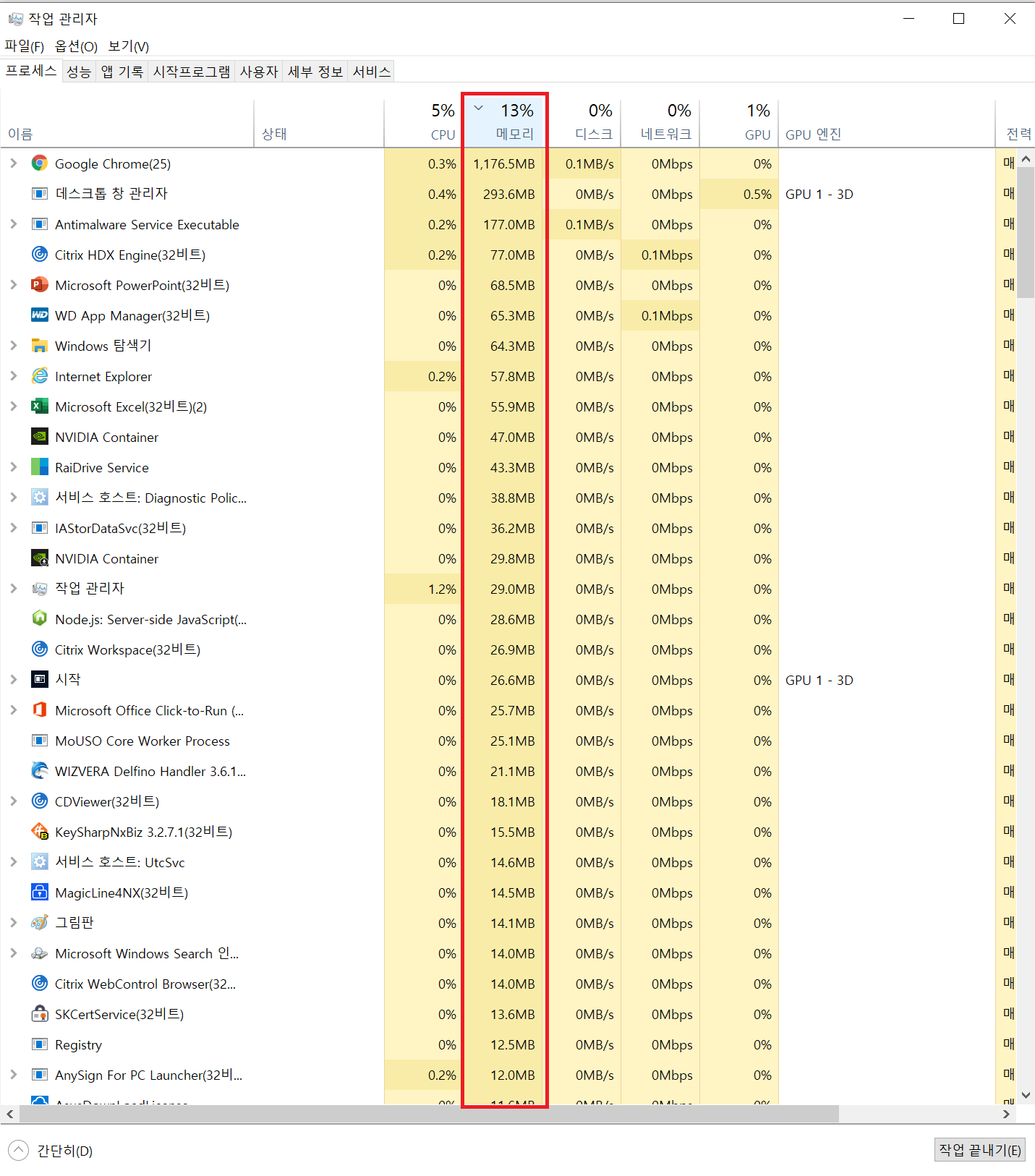This screenshot has height=1176, width=1035.
Task: Open the 보기(V) menu
Action: pos(129,46)
